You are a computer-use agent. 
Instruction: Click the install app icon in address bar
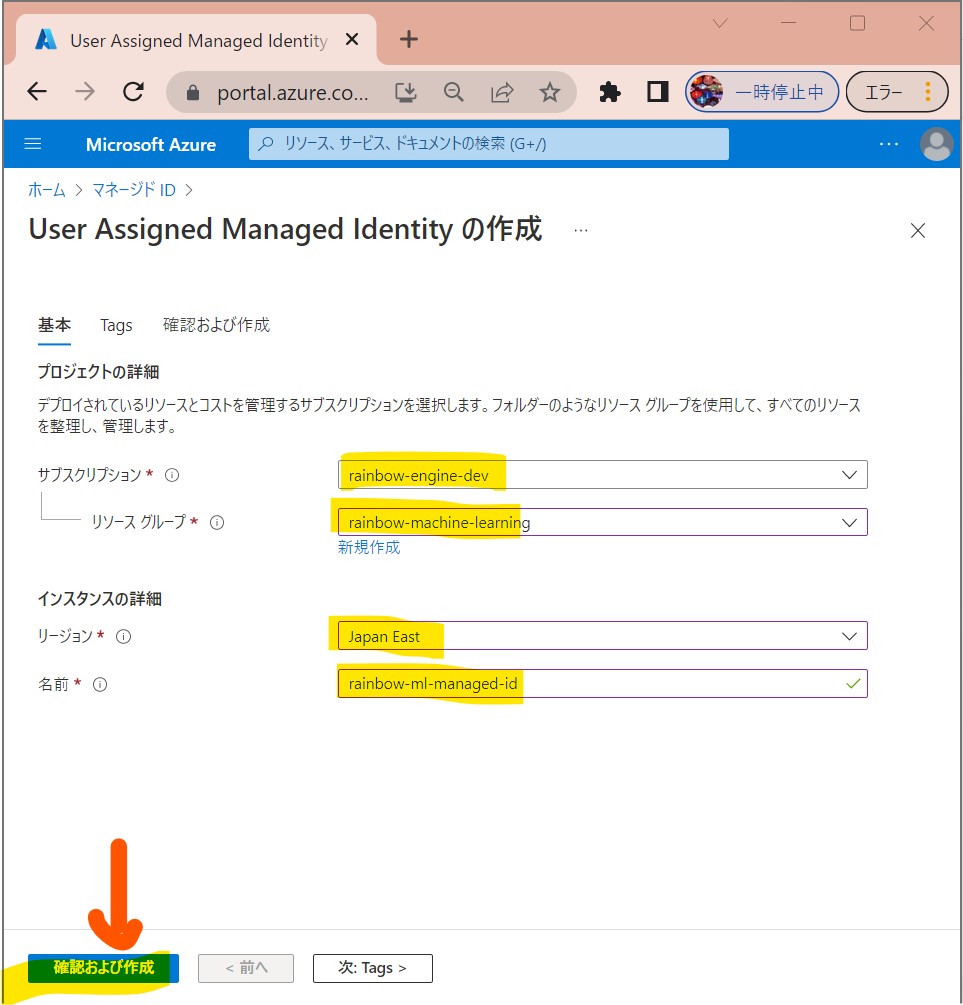pyautogui.click(x=405, y=93)
